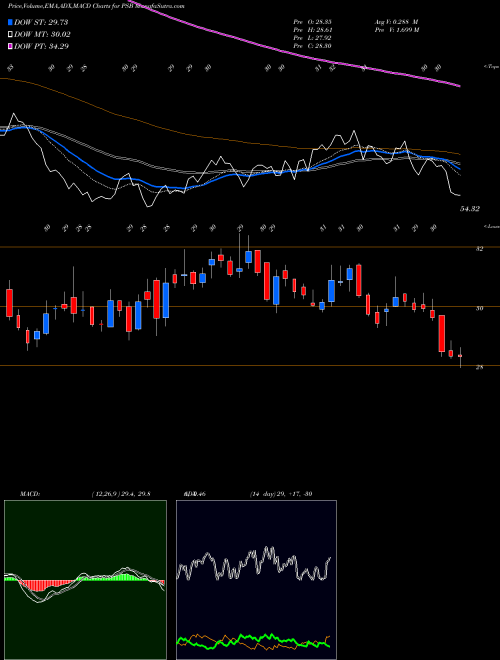Open the green MACD histogram panel
Image resolution: width=500 pixels, height=660 pixels.
point(85,580)
